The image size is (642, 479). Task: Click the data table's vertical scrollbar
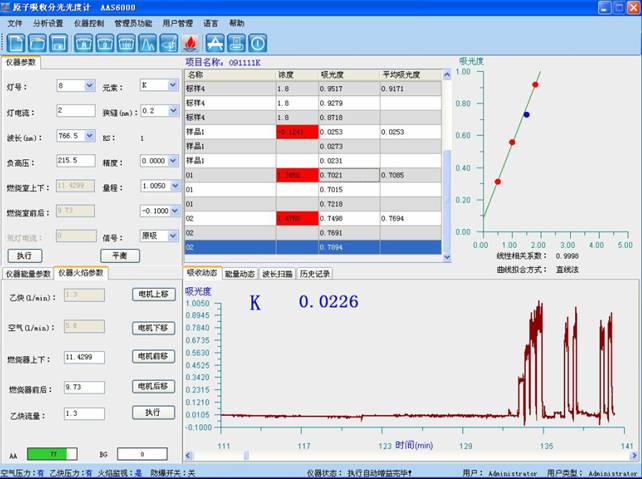(x=446, y=160)
